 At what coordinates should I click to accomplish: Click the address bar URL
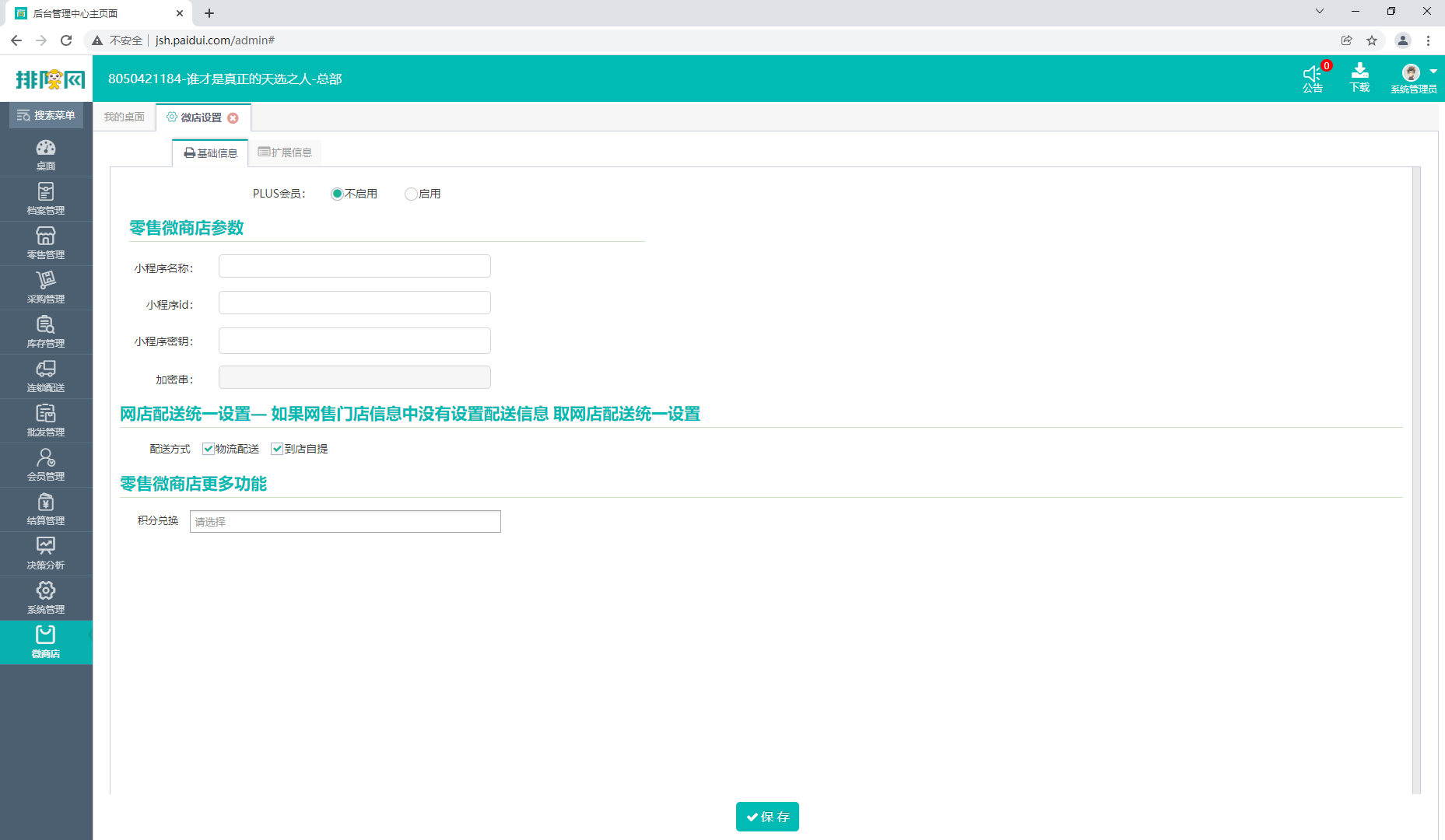[215, 40]
